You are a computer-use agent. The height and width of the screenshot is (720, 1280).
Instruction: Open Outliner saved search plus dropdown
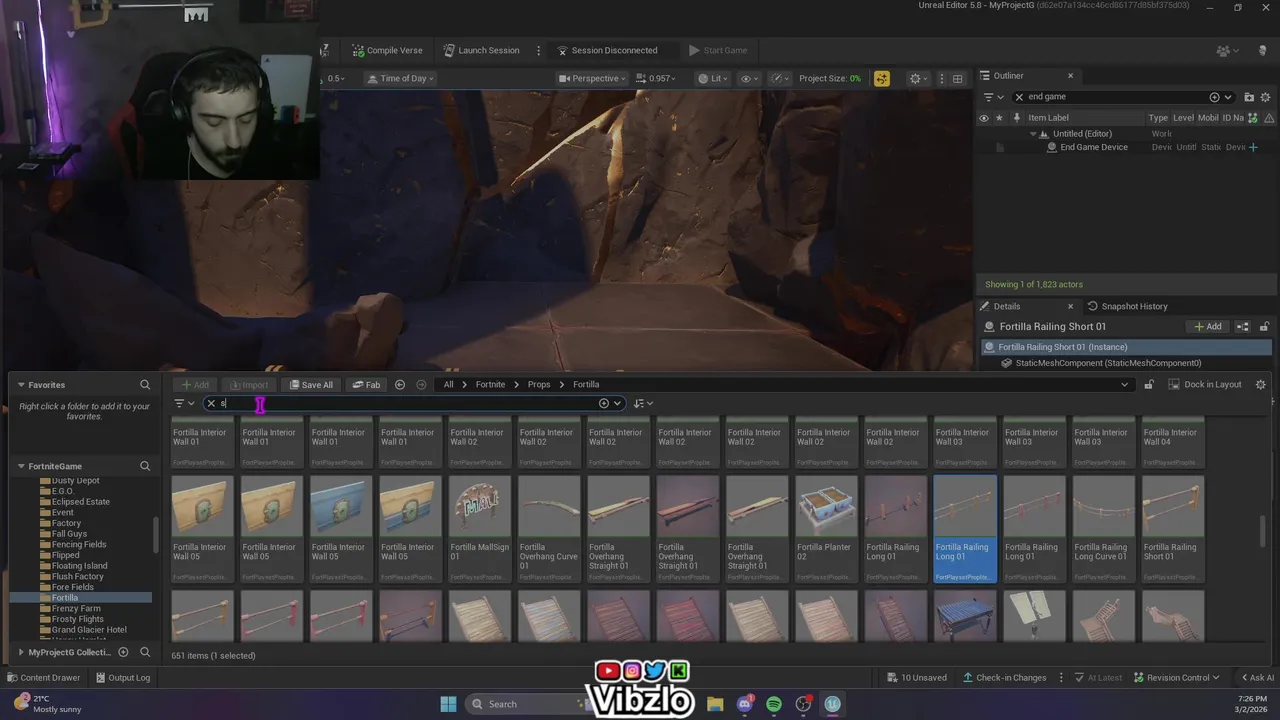click(x=1220, y=97)
